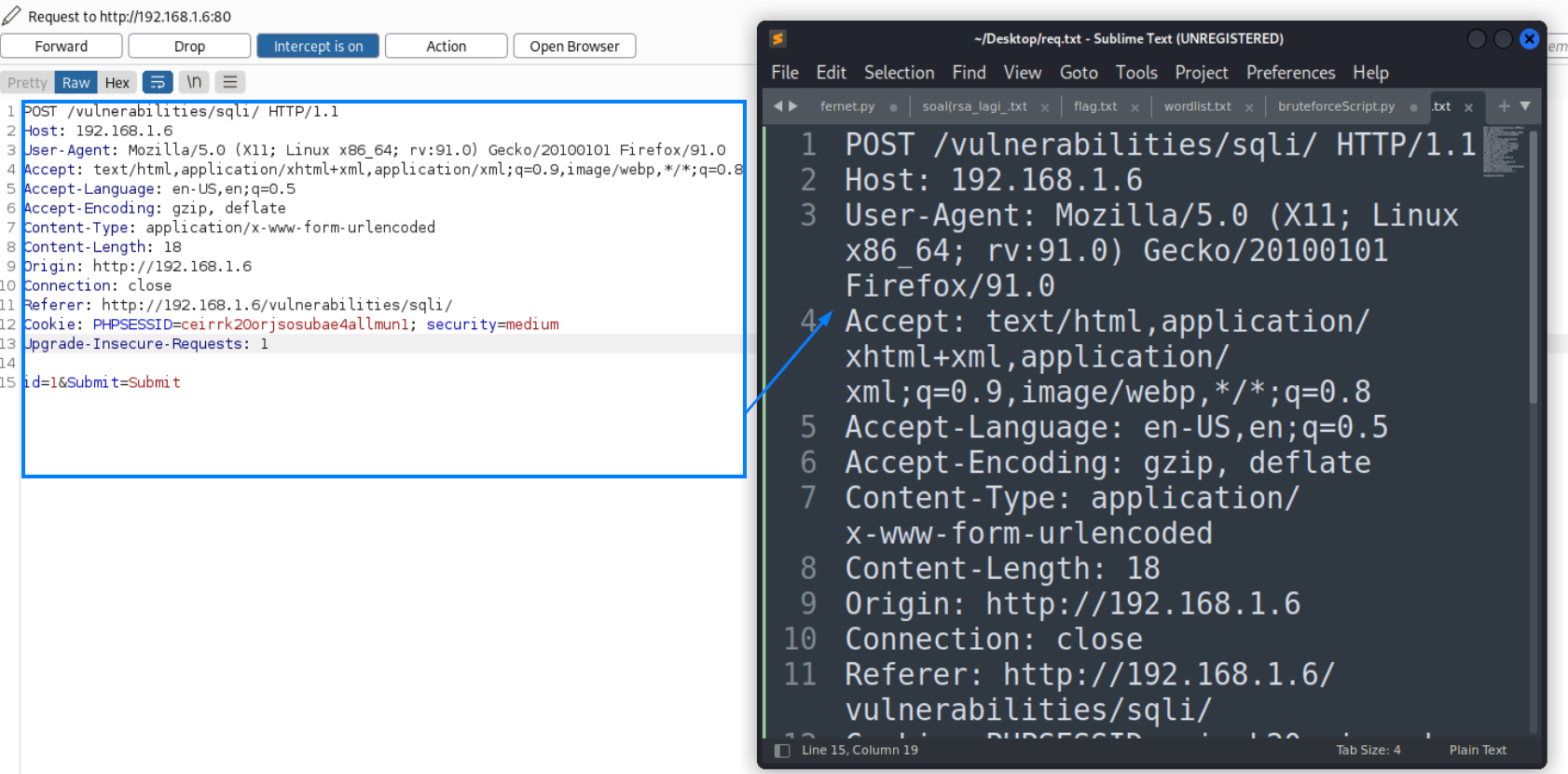Open the Action dropdown menu
The image size is (1568, 774).
pyautogui.click(x=446, y=46)
